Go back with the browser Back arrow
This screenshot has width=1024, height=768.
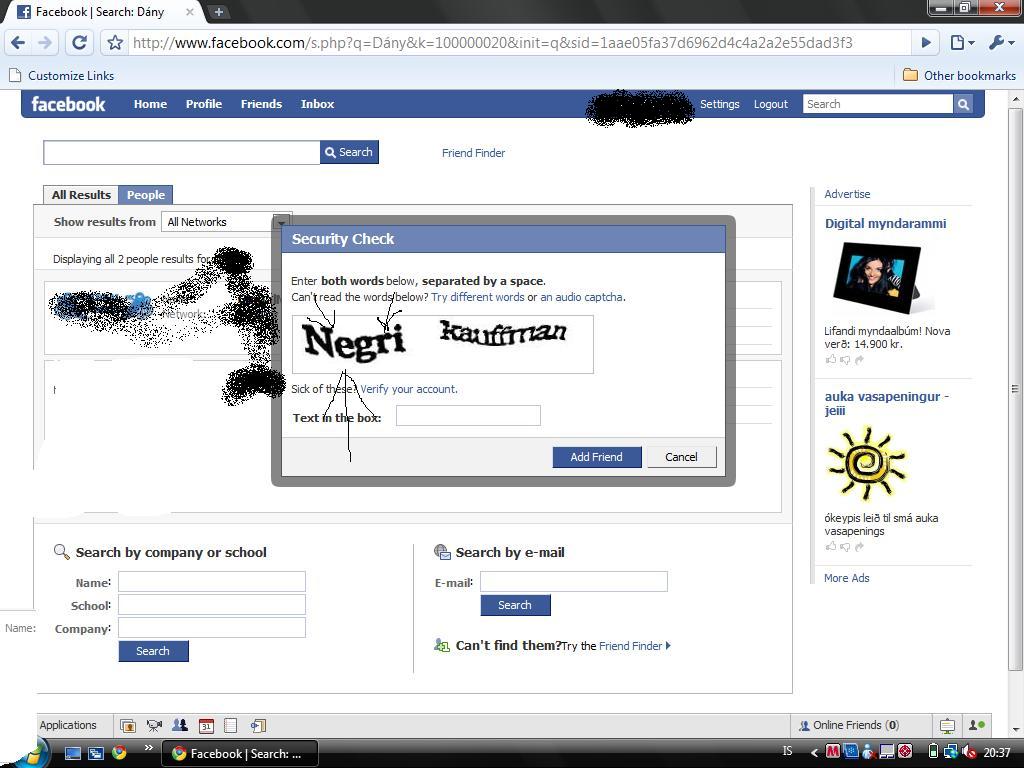point(18,43)
